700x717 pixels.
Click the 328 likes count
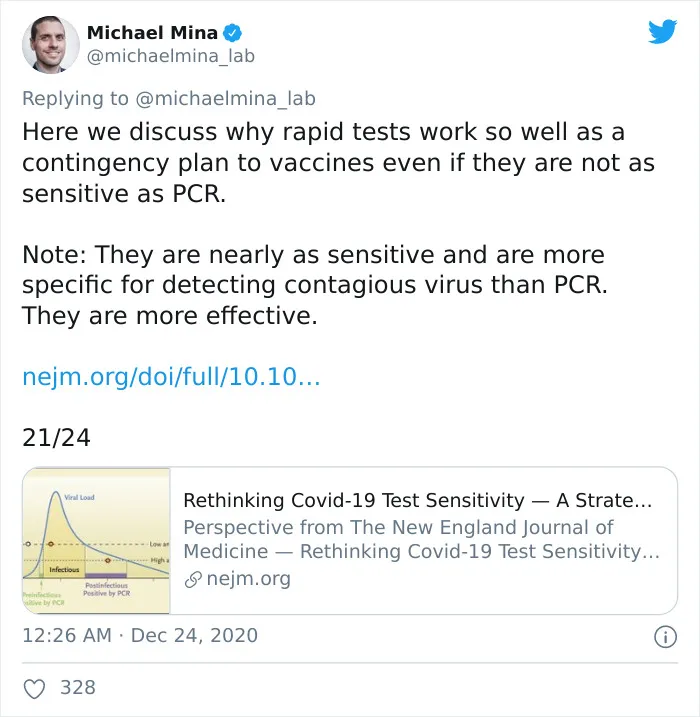pos(78,688)
